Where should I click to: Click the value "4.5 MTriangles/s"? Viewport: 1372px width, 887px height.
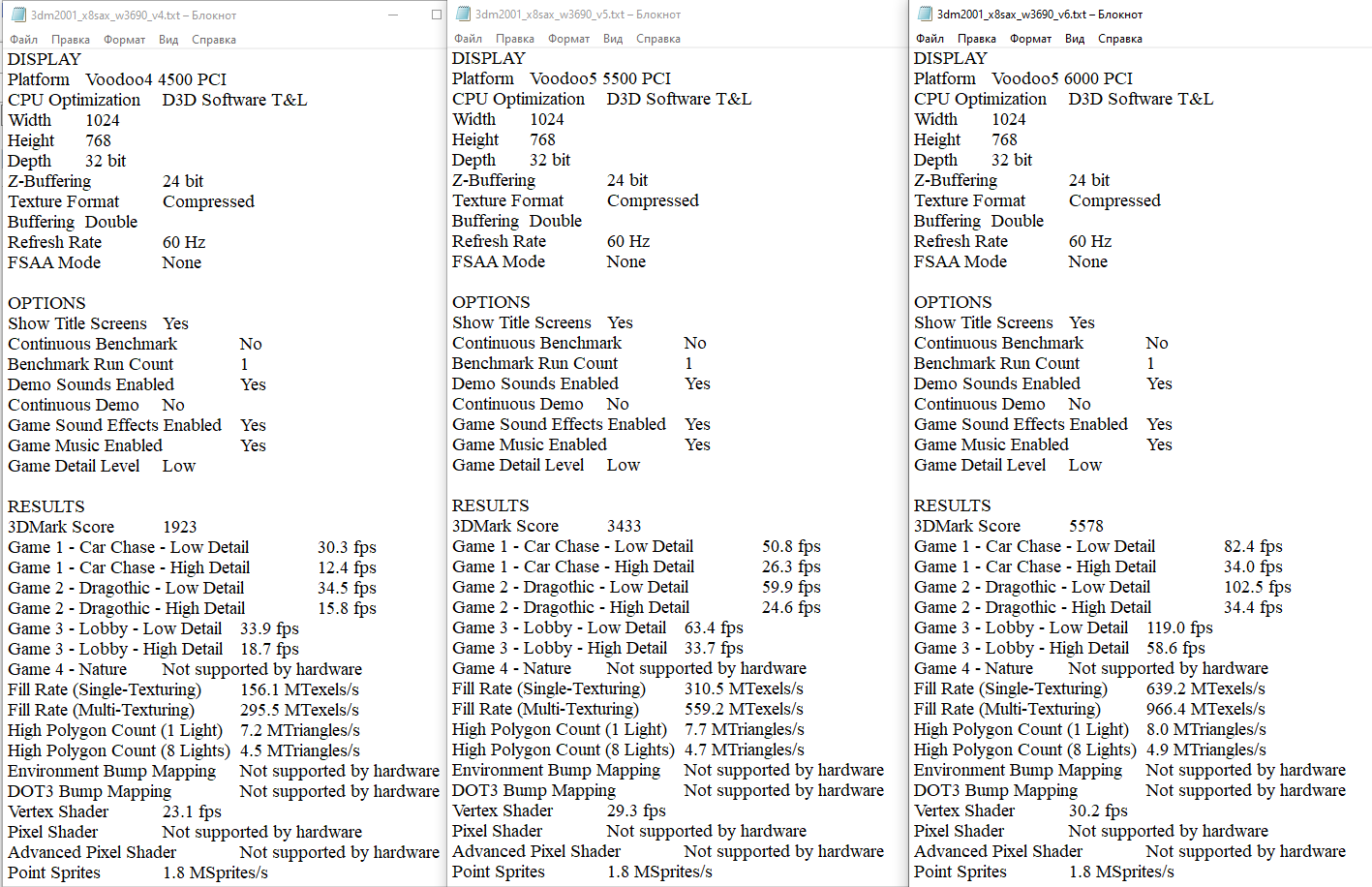(300, 750)
